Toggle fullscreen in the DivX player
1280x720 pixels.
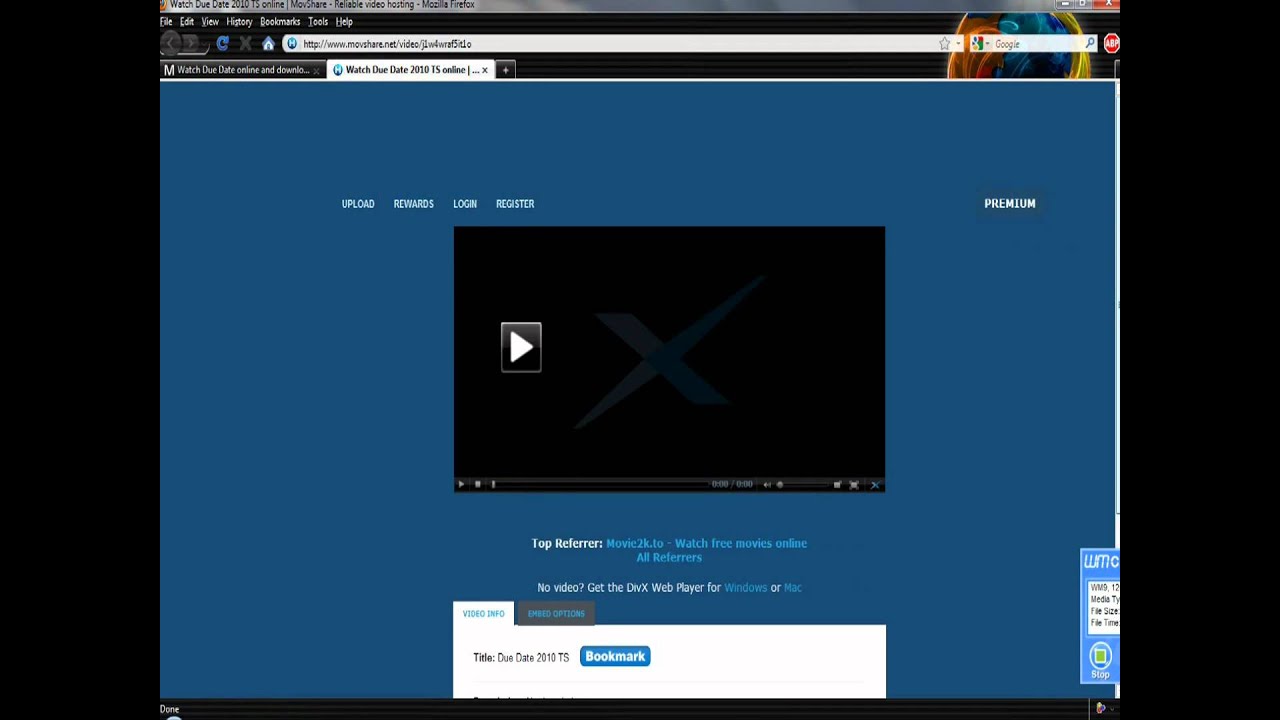pos(854,485)
